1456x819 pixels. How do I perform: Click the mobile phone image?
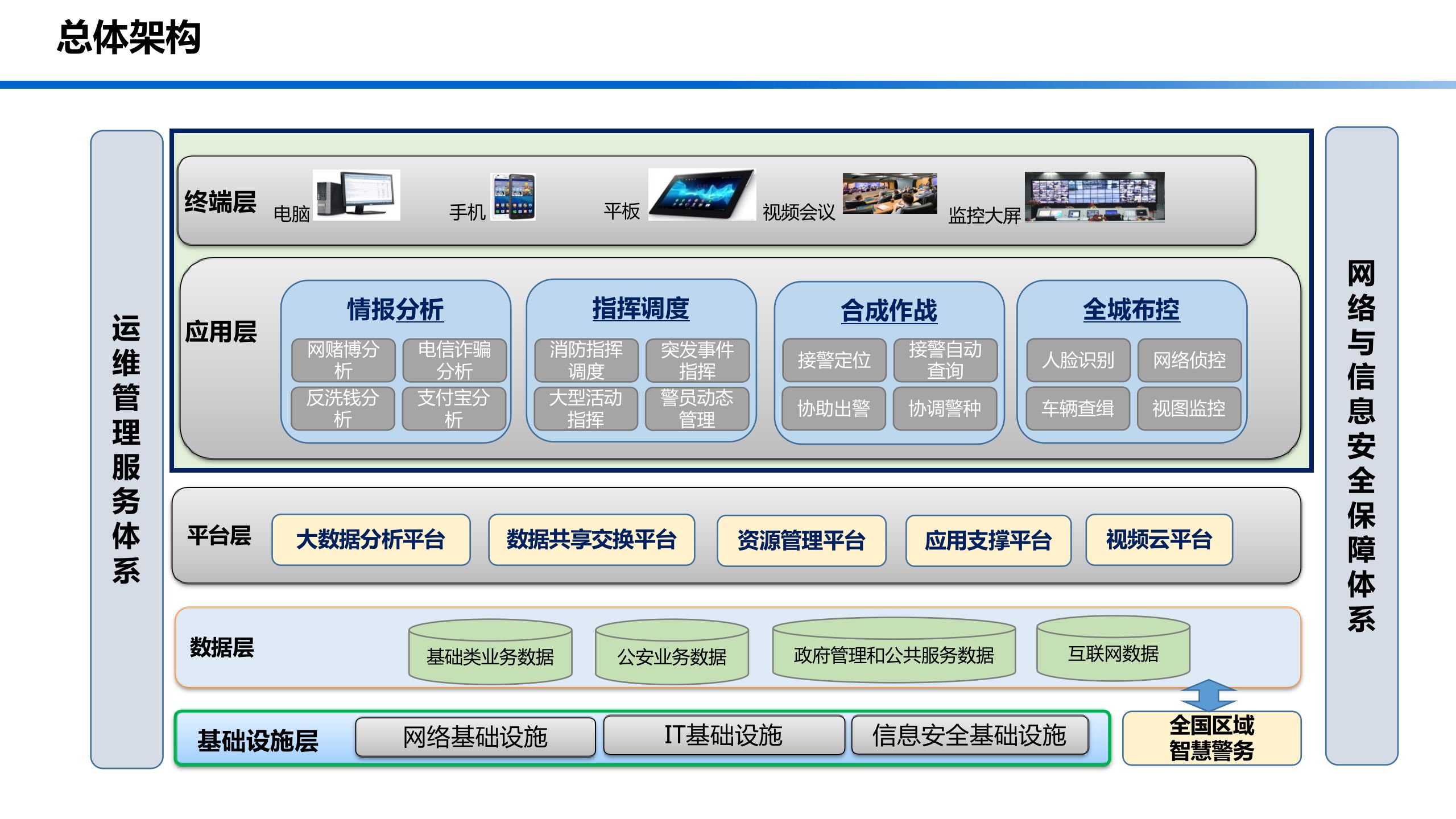[x=513, y=197]
